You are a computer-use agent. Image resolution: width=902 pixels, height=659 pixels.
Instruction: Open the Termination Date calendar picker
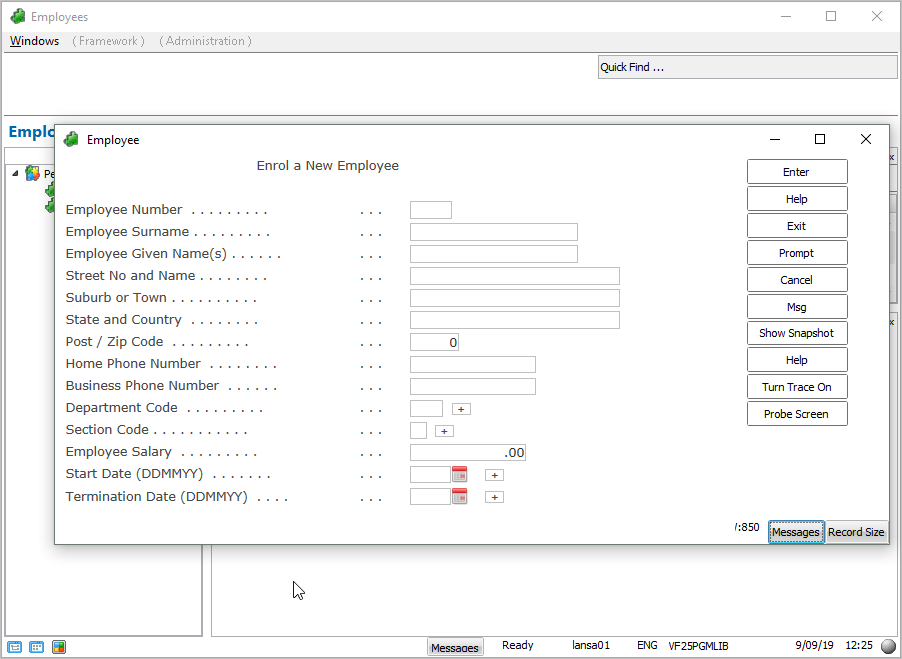click(459, 496)
